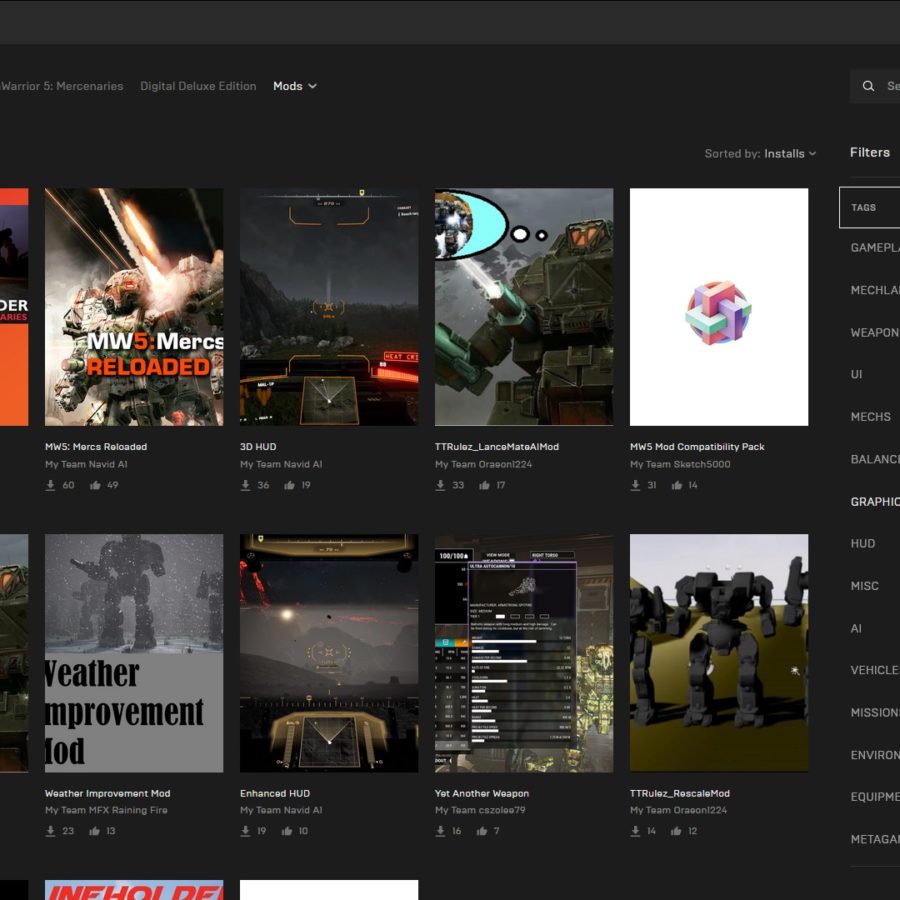This screenshot has height=900, width=900.
Task: Click thumbs-up icon under MW5: Mercs Reloaded
Action: click(x=96, y=485)
